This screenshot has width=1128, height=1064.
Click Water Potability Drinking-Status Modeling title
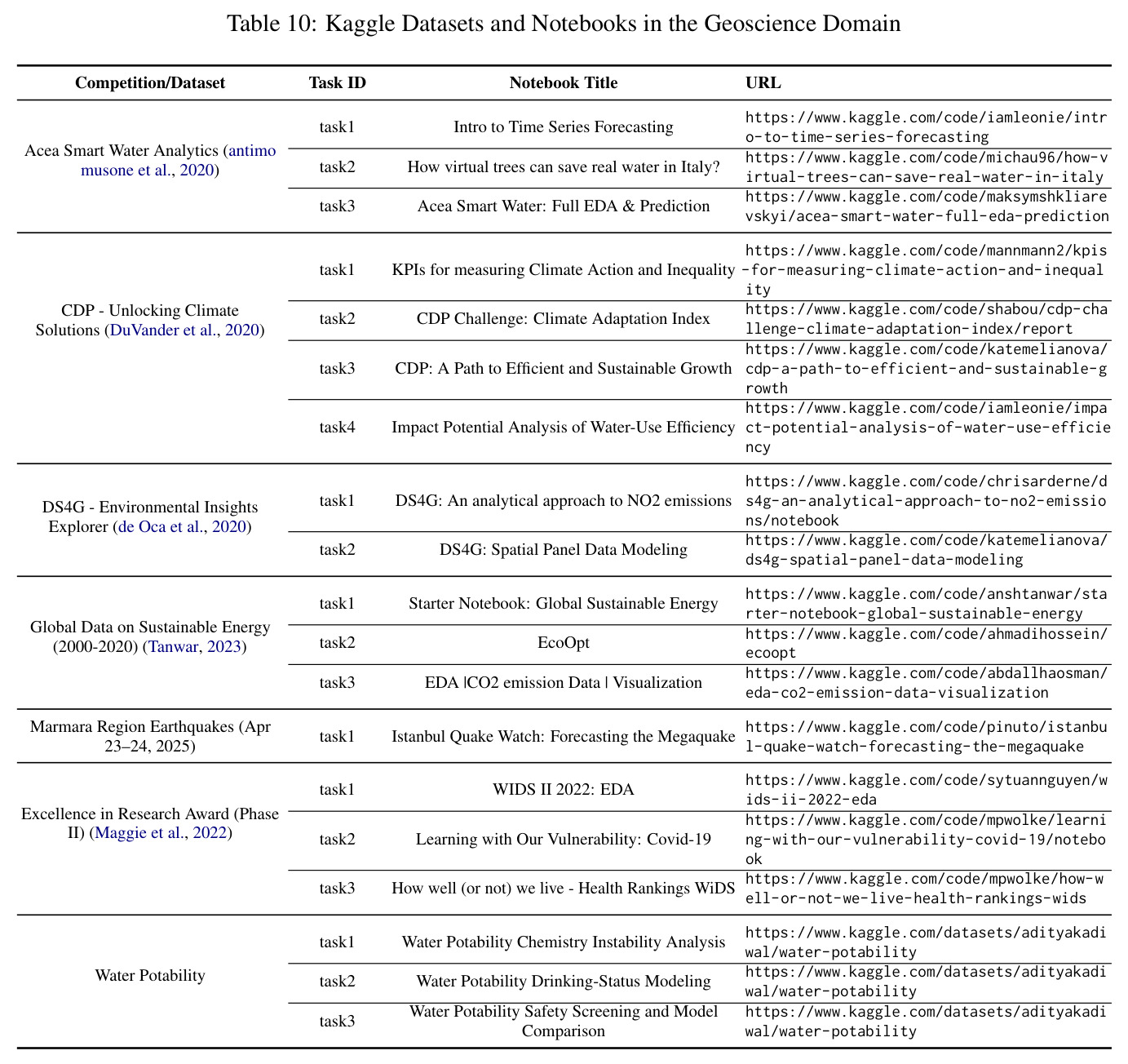[x=564, y=981]
